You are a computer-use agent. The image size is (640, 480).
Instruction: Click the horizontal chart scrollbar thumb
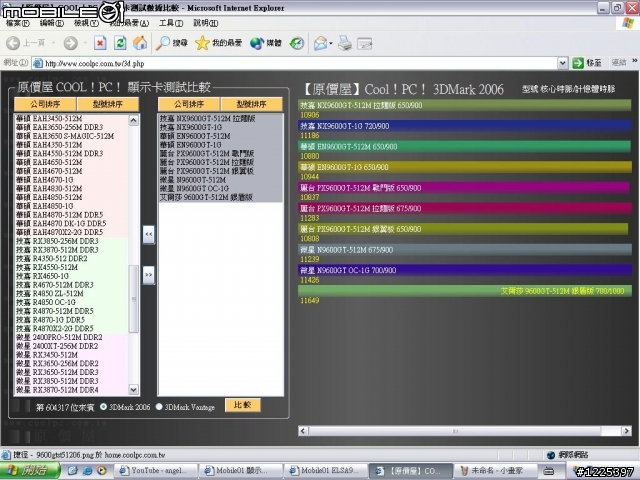(455, 431)
